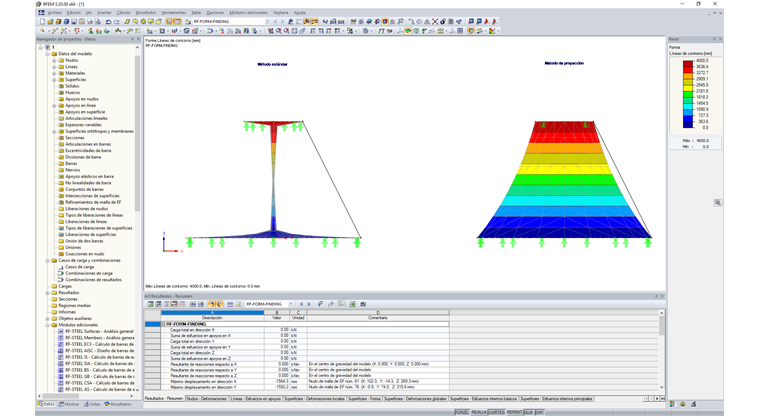The height and width of the screenshot is (416, 760).
Task: Click the Combinaciones de carga item icon
Action: point(61,273)
